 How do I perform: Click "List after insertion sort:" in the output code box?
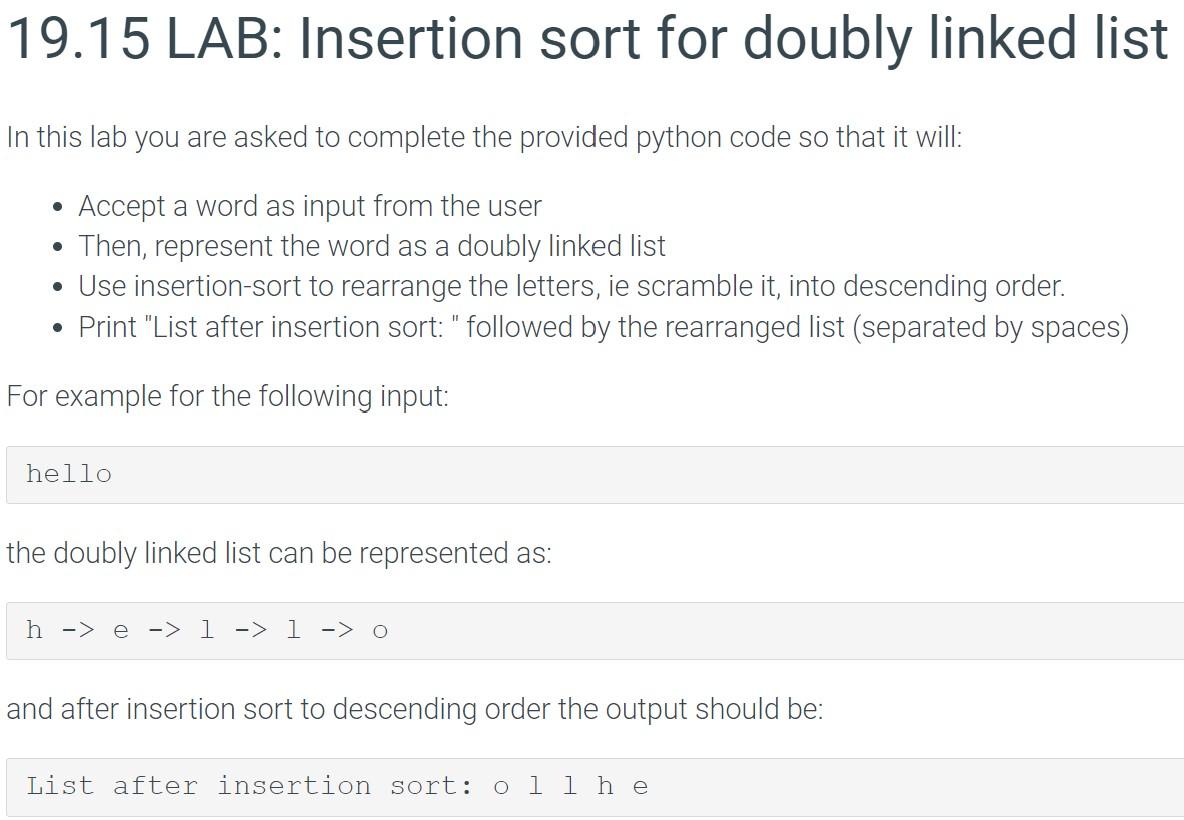point(250,786)
